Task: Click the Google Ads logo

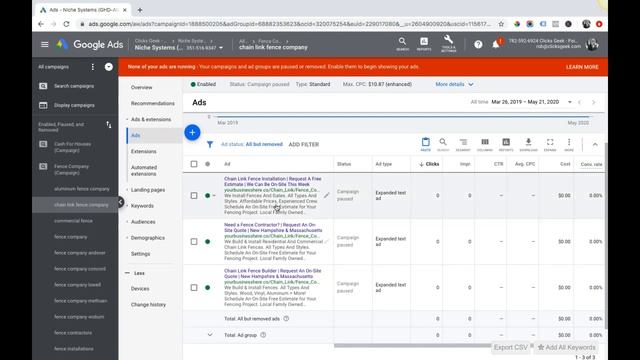Action: (90, 44)
